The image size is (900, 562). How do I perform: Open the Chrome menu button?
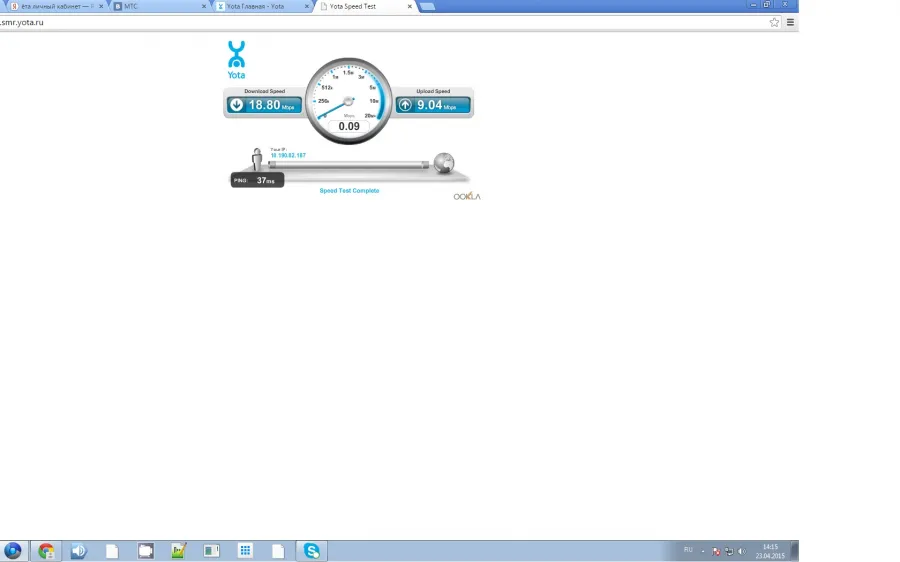790,22
